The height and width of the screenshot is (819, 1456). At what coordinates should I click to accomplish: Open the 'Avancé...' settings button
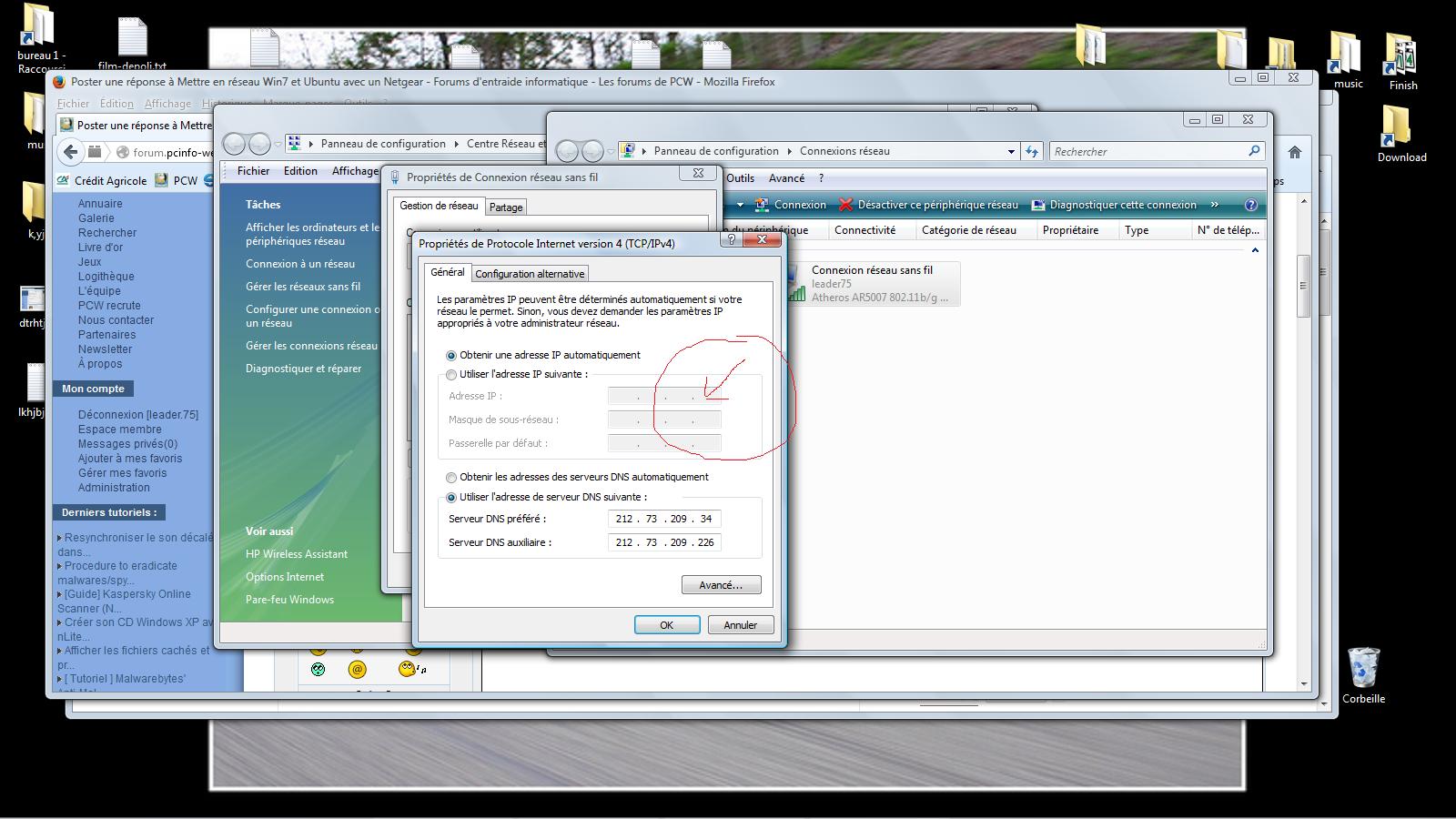721,585
